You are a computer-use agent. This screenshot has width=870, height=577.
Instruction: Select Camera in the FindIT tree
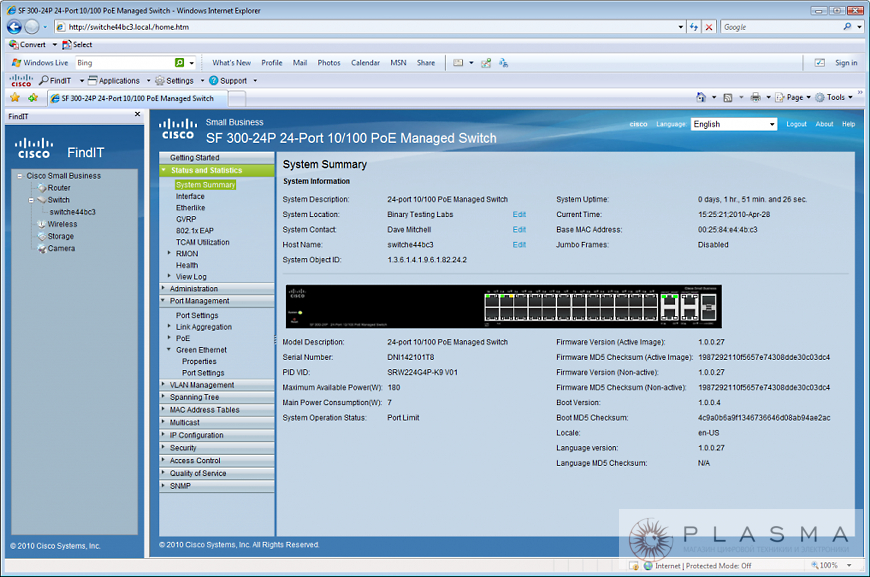(61, 249)
